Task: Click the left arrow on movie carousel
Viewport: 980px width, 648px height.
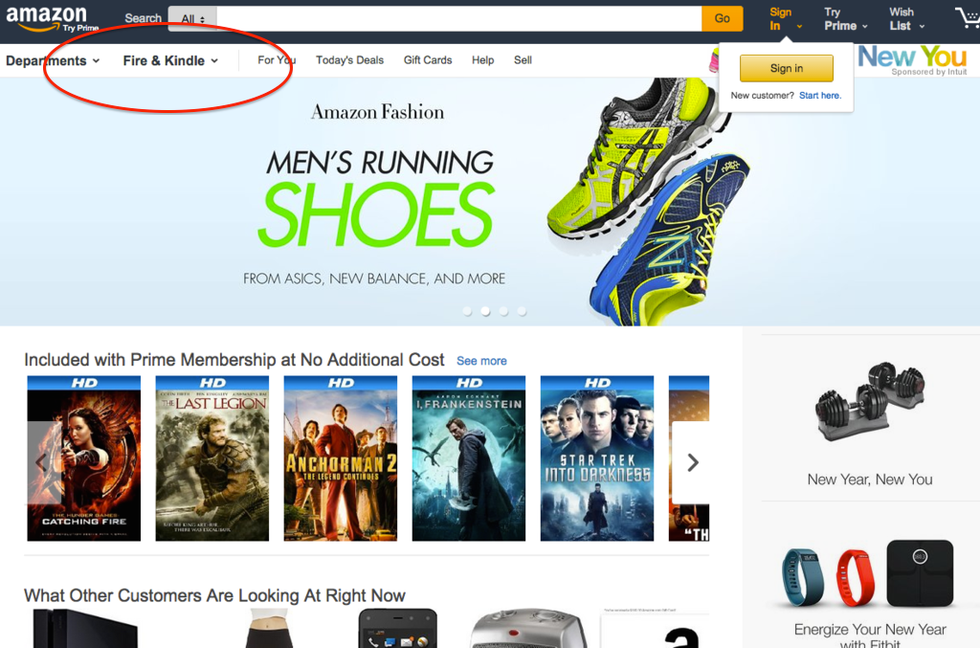Action: click(x=41, y=462)
